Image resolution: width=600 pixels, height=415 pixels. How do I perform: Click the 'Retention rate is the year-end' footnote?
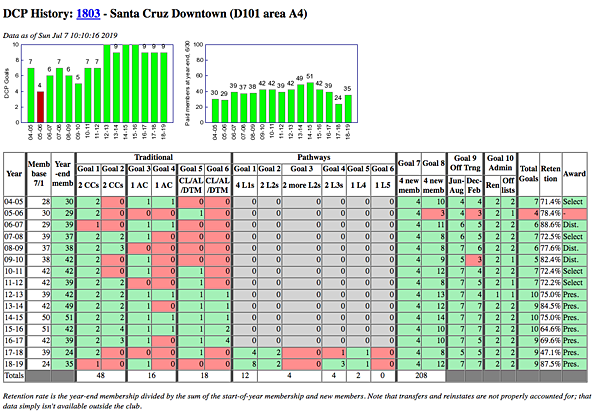click(297, 401)
